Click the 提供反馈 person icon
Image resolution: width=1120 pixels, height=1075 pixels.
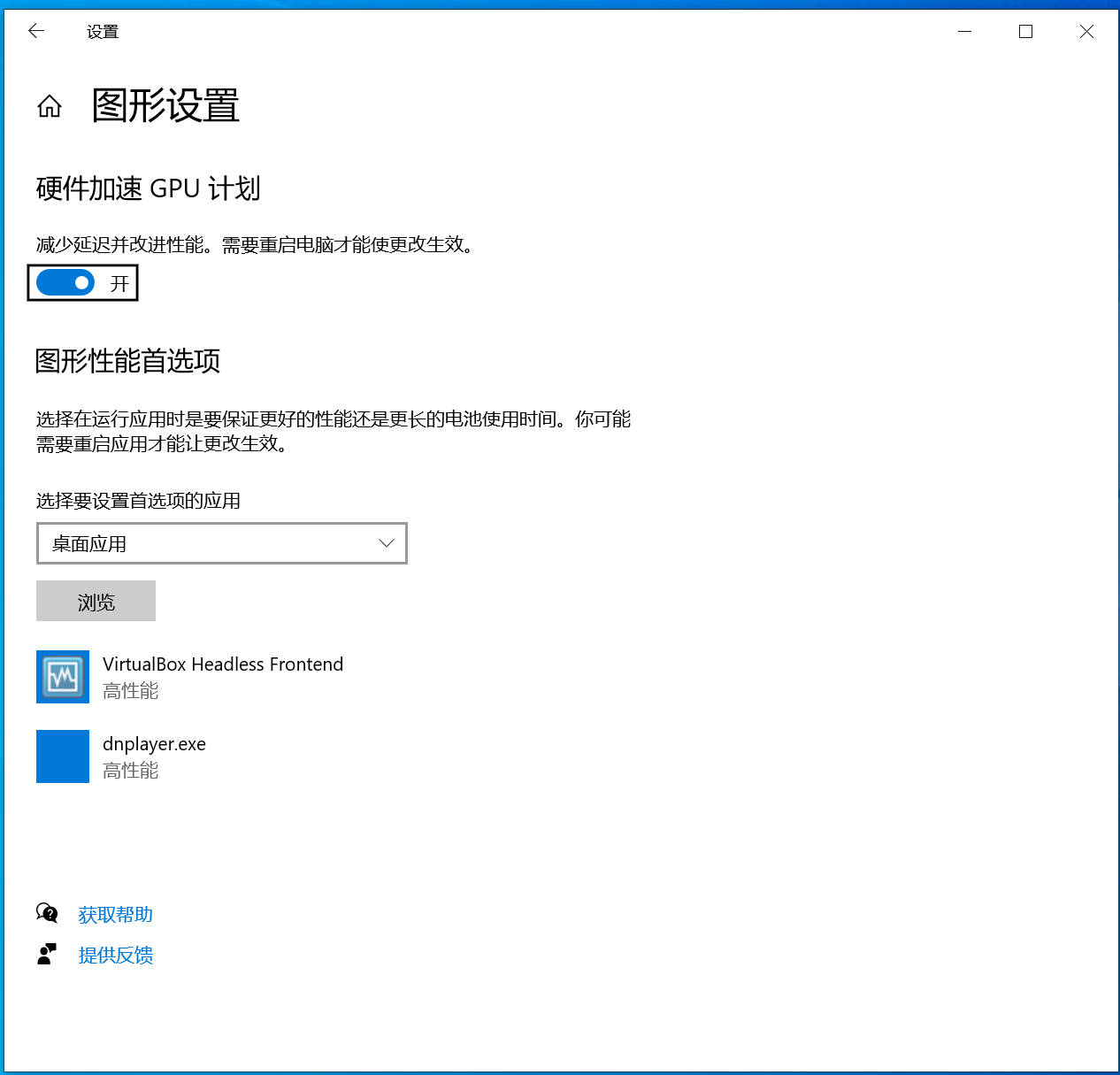tap(47, 954)
